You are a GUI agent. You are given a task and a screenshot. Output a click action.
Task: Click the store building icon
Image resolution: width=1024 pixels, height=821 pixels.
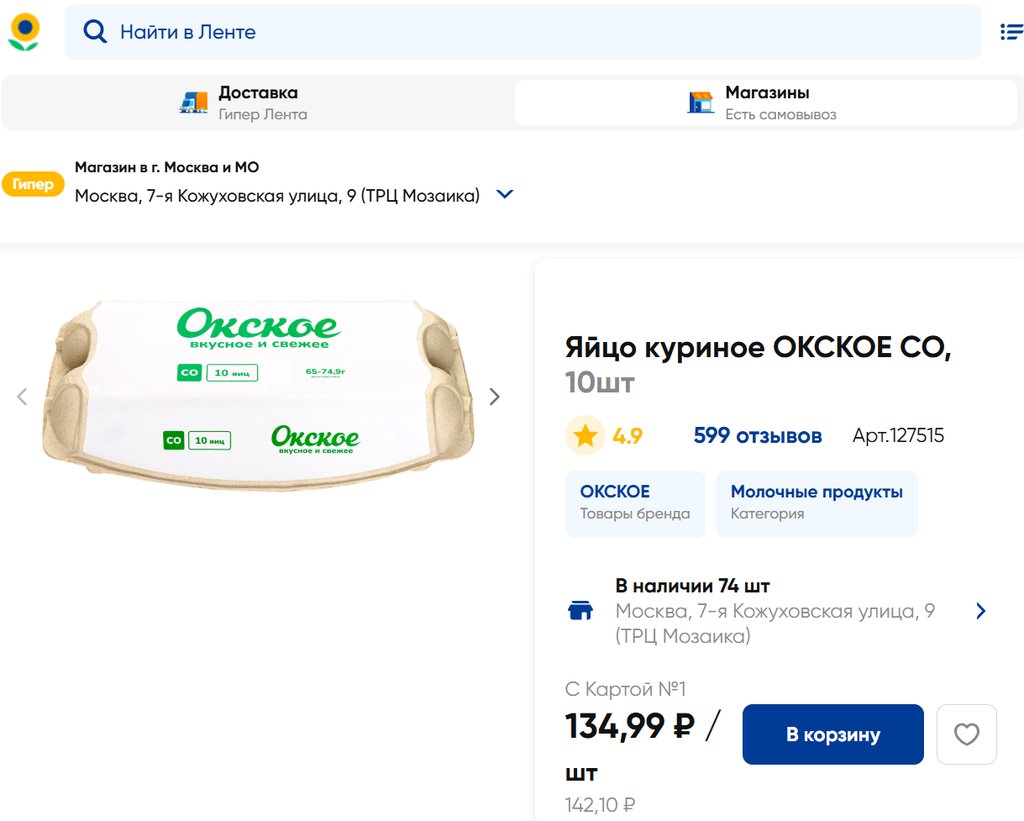click(701, 102)
